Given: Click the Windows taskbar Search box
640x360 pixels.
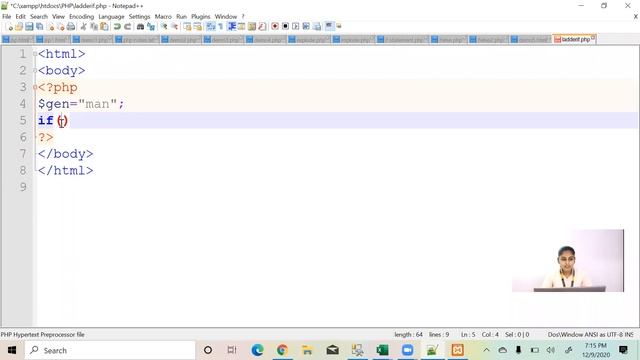Looking at the screenshot, I should coord(110,350).
